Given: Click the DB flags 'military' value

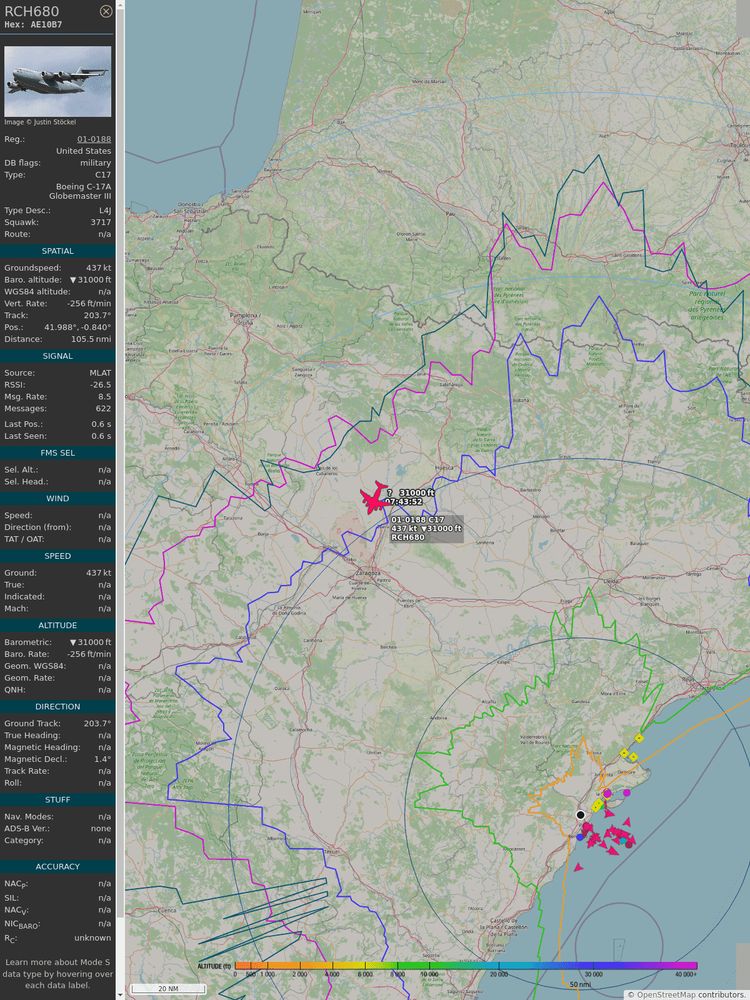Looking at the screenshot, I should [x=96, y=163].
